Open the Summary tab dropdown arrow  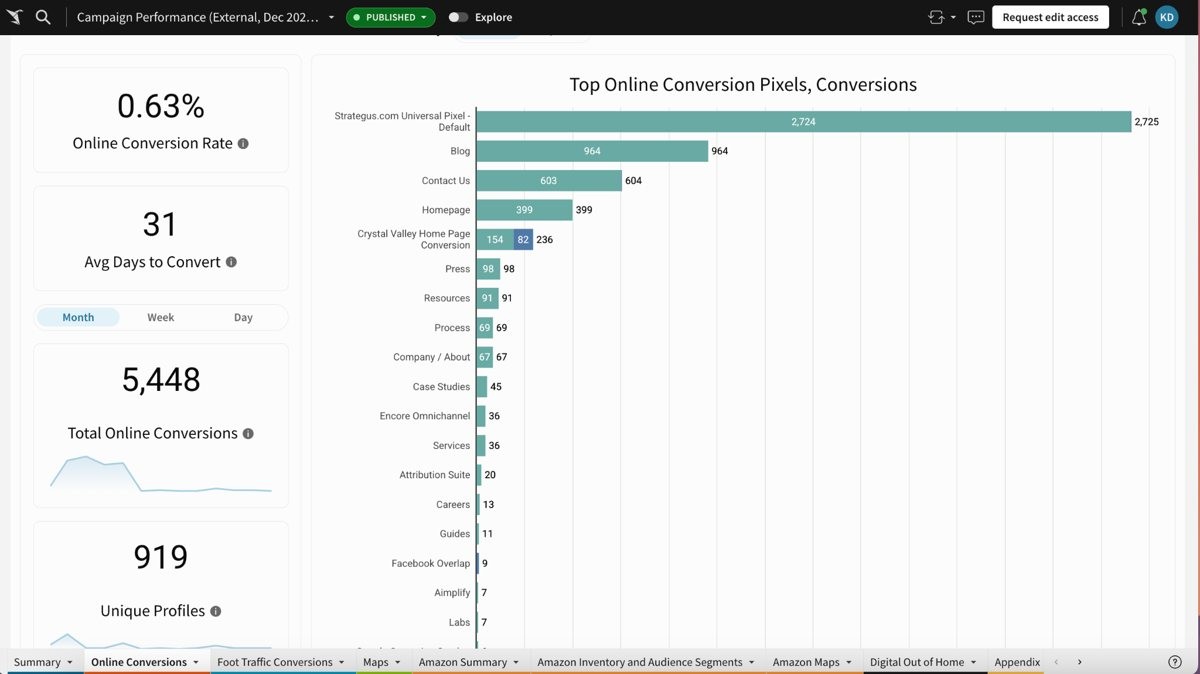click(x=70, y=662)
